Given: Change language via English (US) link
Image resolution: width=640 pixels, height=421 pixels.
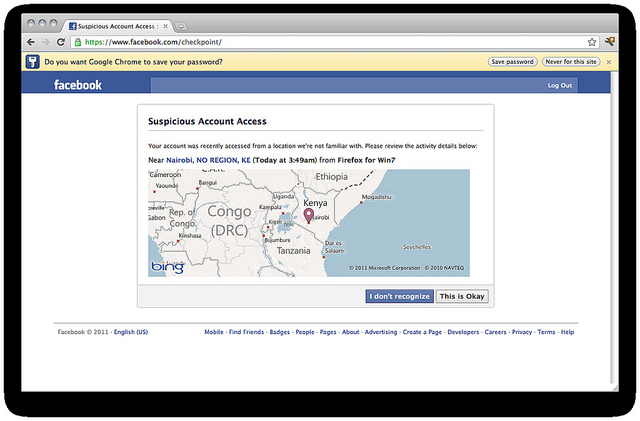Looking at the screenshot, I should pyautogui.click(x=131, y=332).
